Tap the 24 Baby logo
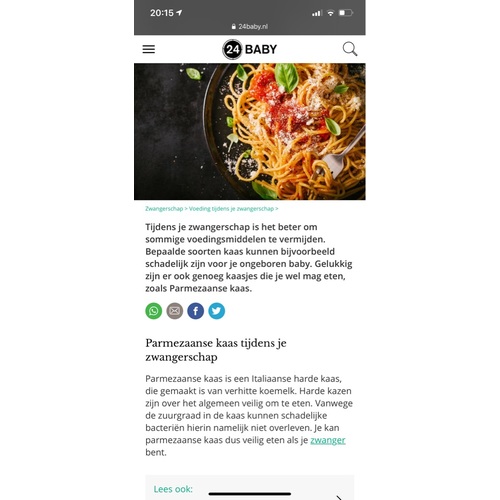500x500 pixels. tap(250, 49)
